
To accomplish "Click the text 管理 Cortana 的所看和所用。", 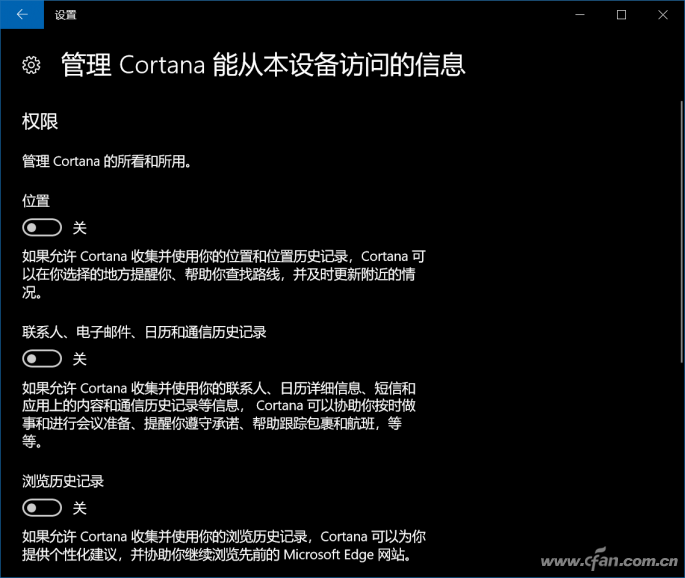I will 107,161.
